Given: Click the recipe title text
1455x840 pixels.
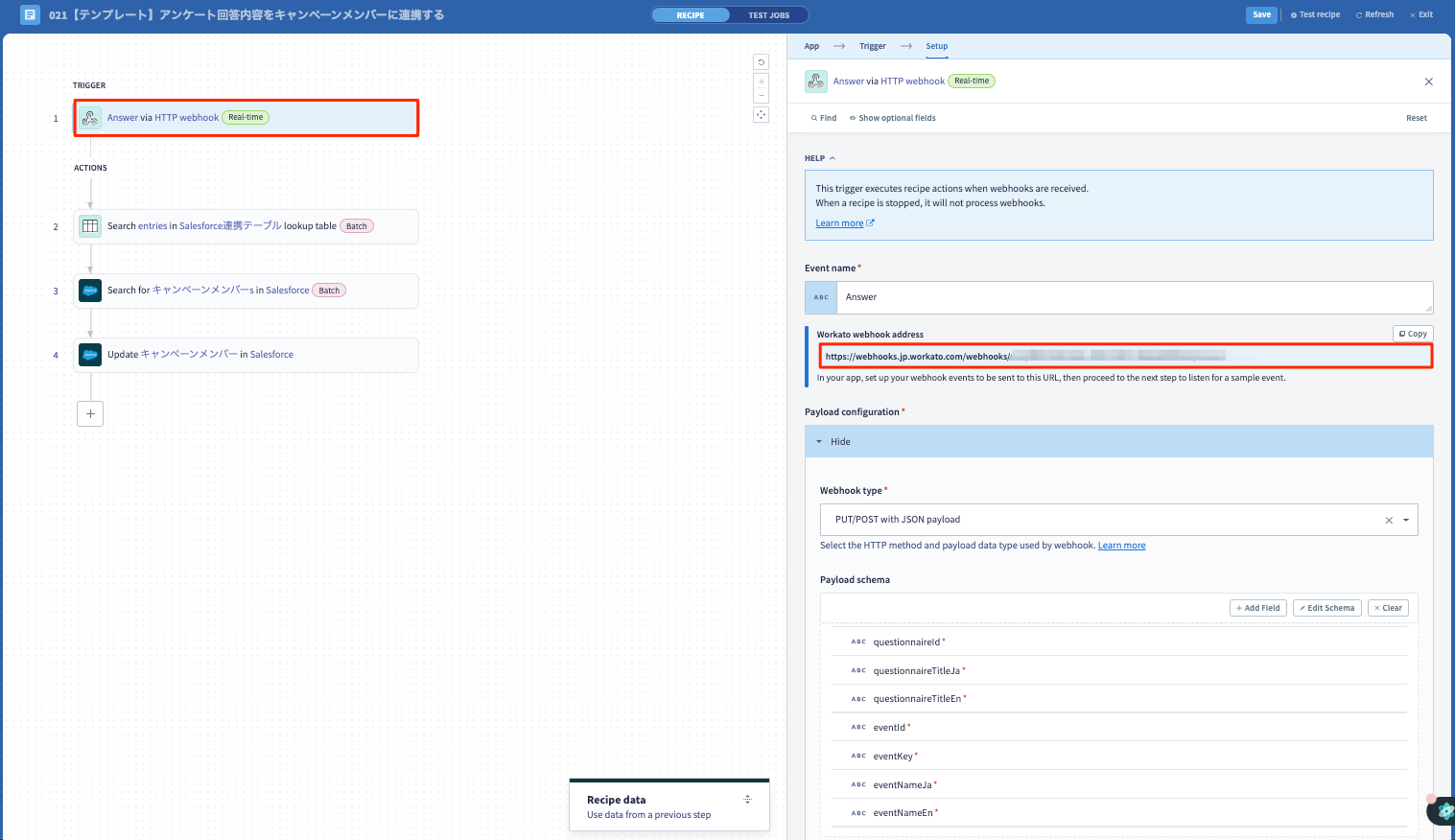Looking at the screenshot, I should tap(246, 15).
